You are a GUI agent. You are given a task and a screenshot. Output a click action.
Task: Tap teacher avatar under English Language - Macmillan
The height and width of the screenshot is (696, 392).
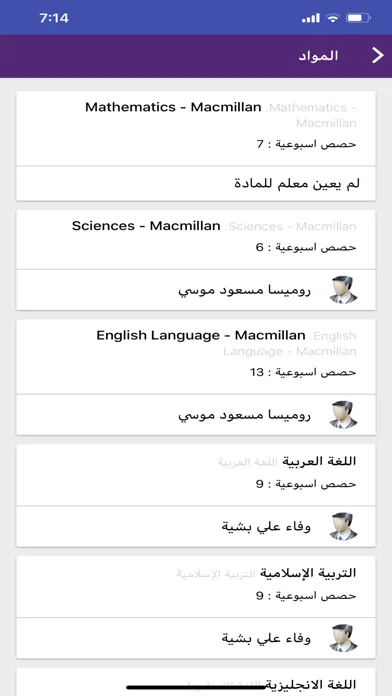click(343, 415)
